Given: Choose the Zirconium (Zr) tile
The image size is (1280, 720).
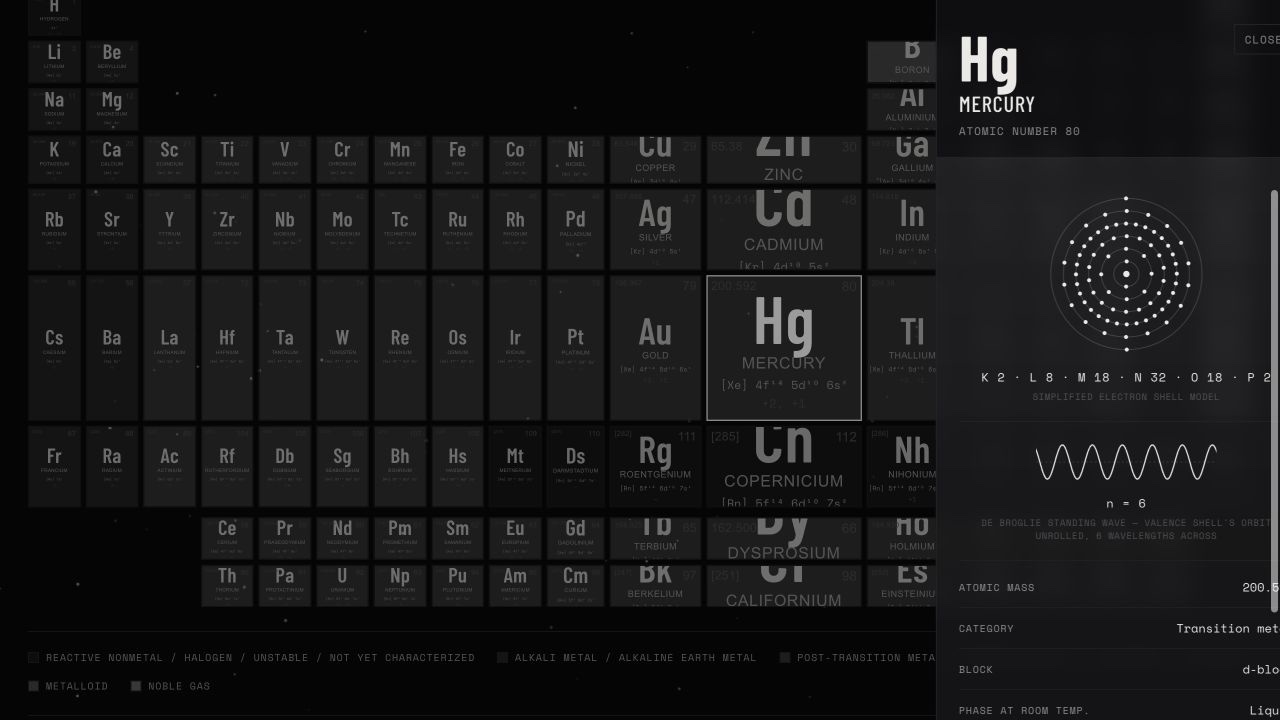Looking at the screenshot, I should 227,229.
